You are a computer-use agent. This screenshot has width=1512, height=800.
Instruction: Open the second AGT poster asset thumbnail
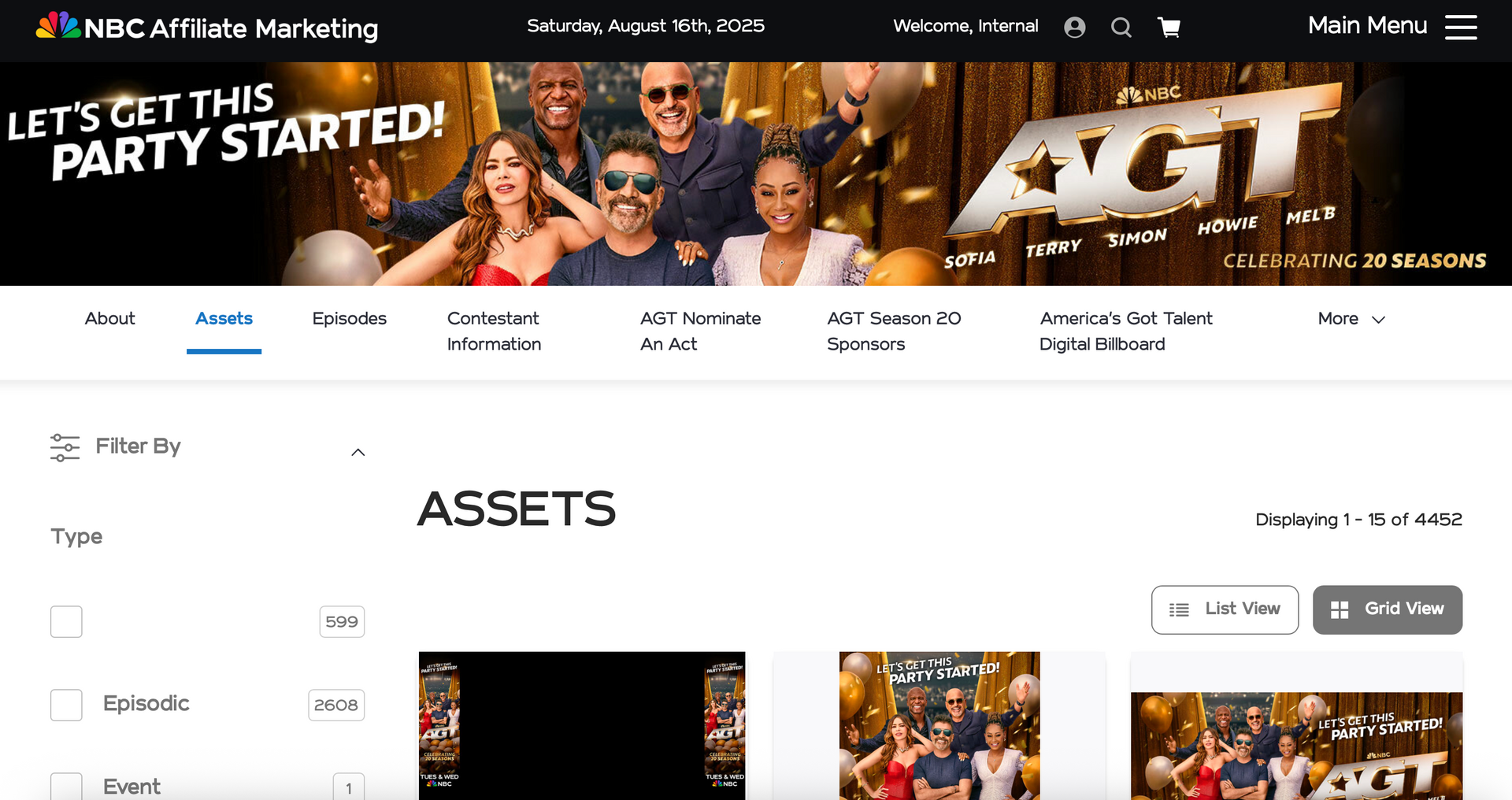point(939,725)
